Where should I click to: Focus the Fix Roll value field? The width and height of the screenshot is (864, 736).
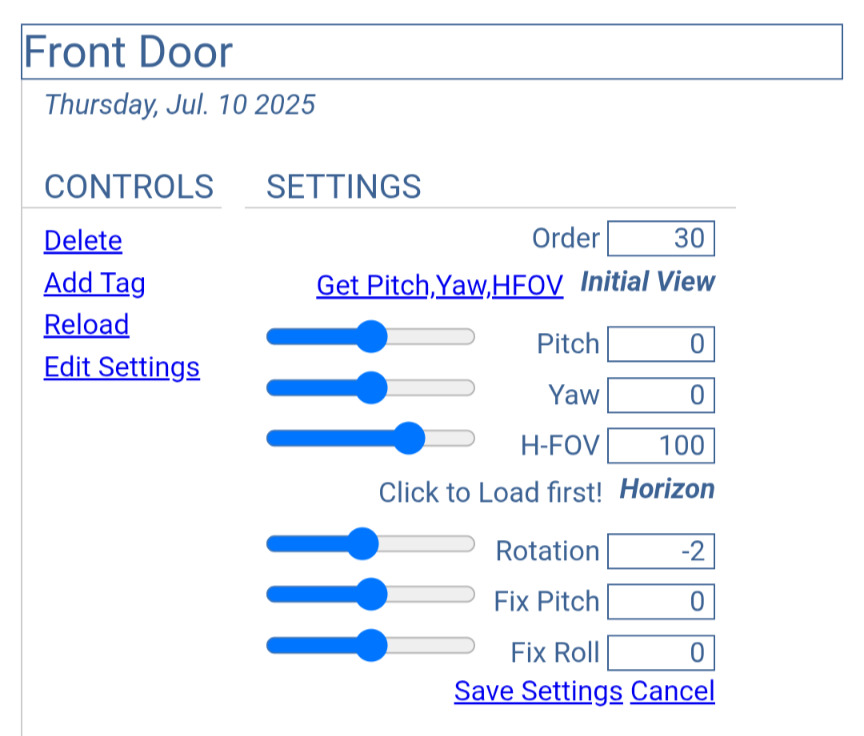661,653
